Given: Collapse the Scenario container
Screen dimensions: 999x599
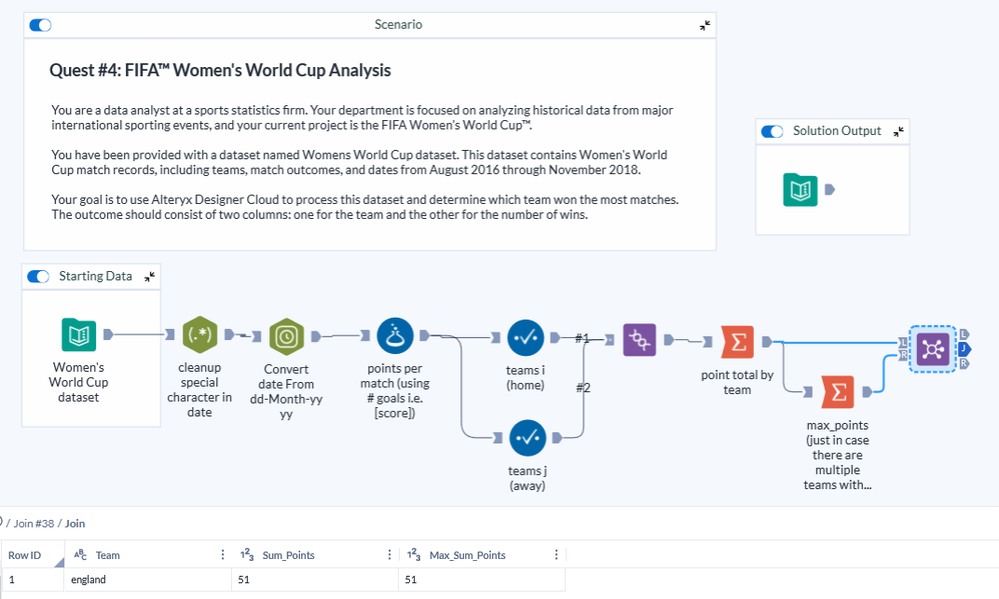Looking at the screenshot, I should pos(705,25).
